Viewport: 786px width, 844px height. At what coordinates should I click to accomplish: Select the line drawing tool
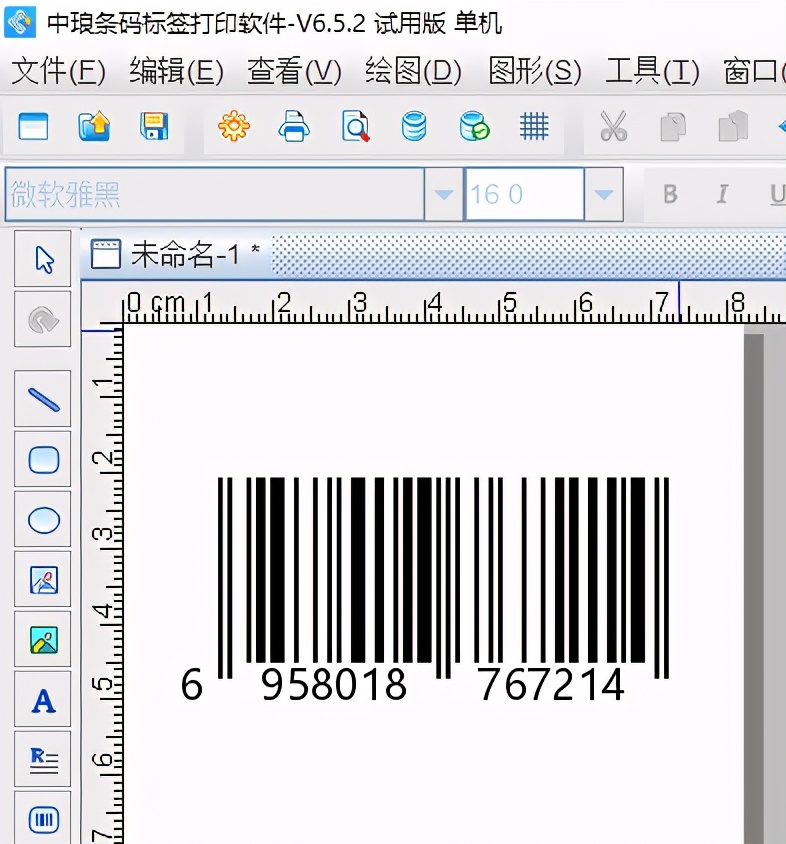pyautogui.click(x=43, y=399)
